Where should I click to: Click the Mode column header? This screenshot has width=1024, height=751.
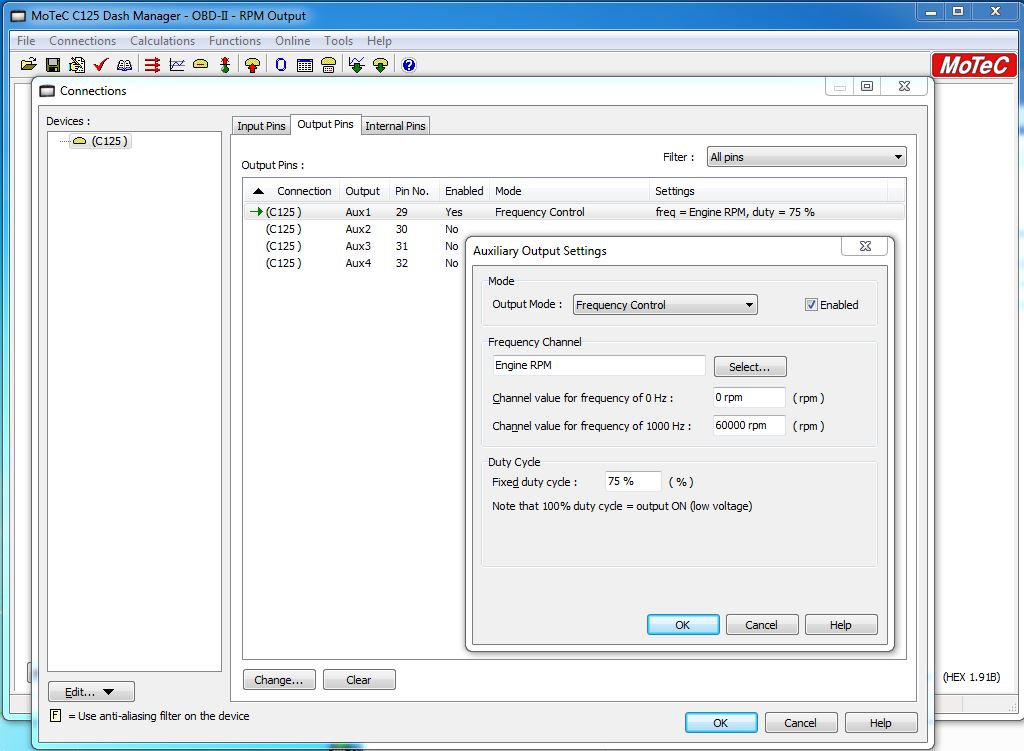[x=569, y=191]
